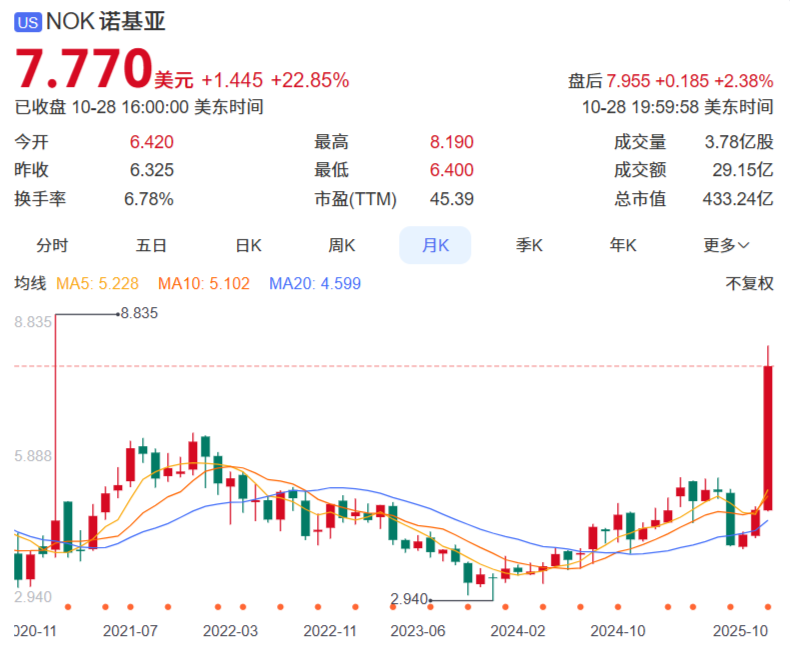Click the 2024-02 date axis label

[x=518, y=631]
